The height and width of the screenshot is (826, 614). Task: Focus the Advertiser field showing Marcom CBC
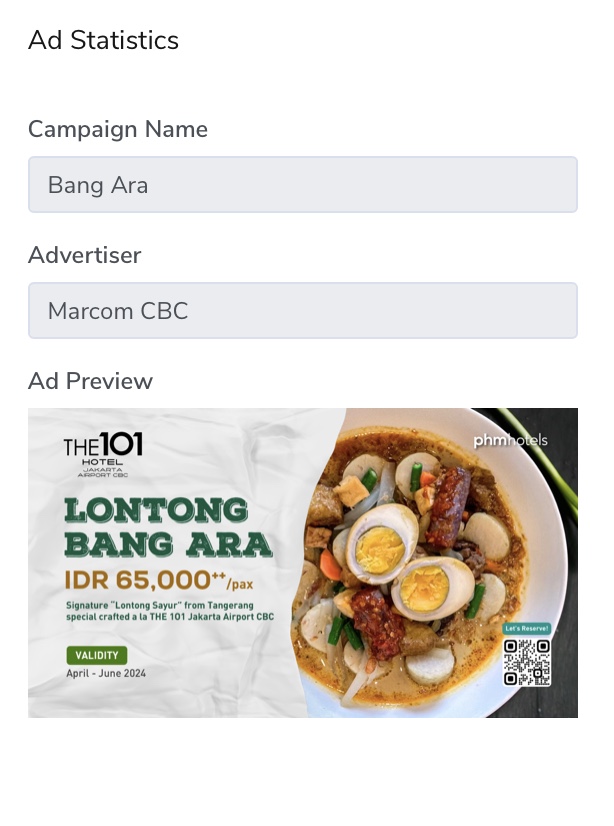tap(302, 311)
